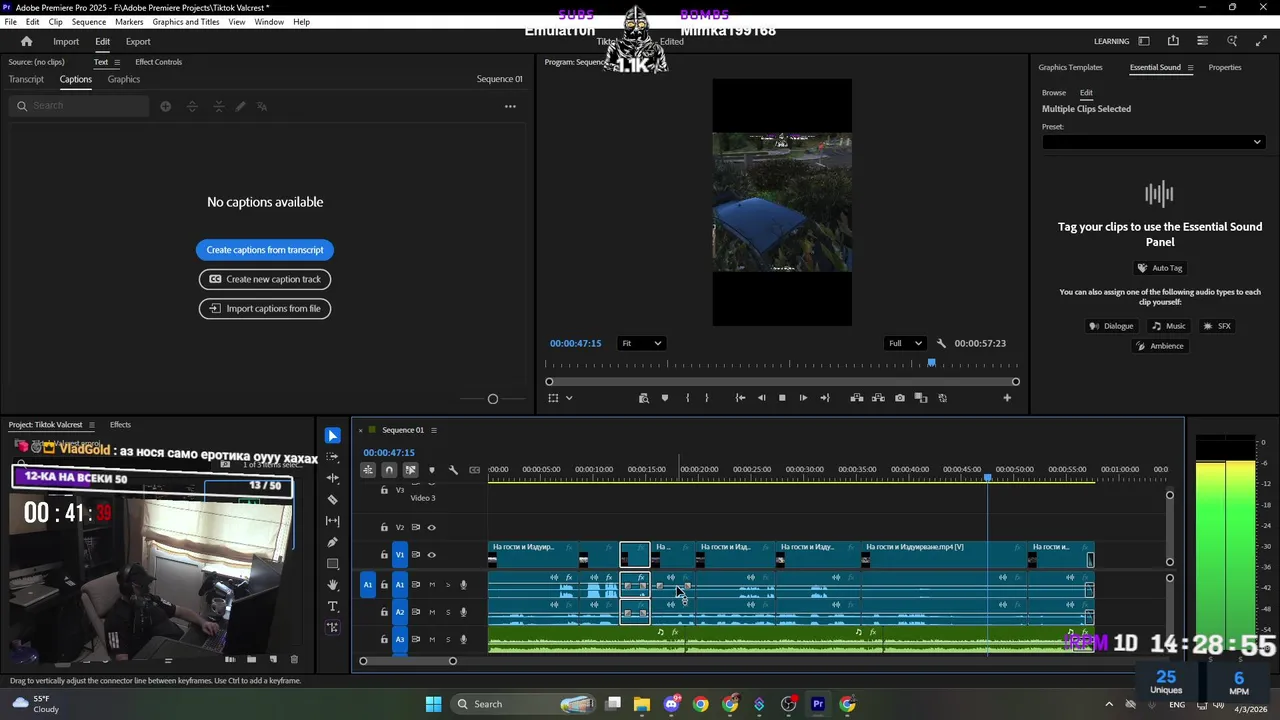Open the File menu
Image resolution: width=1280 pixels, height=720 pixels.
tap(11, 22)
